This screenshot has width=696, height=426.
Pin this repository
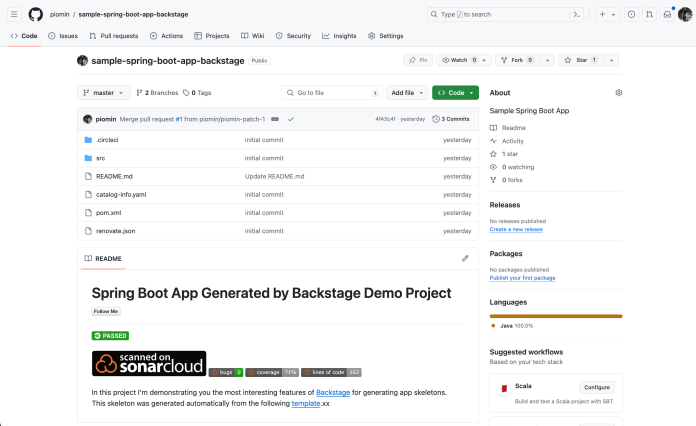pos(417,60)
